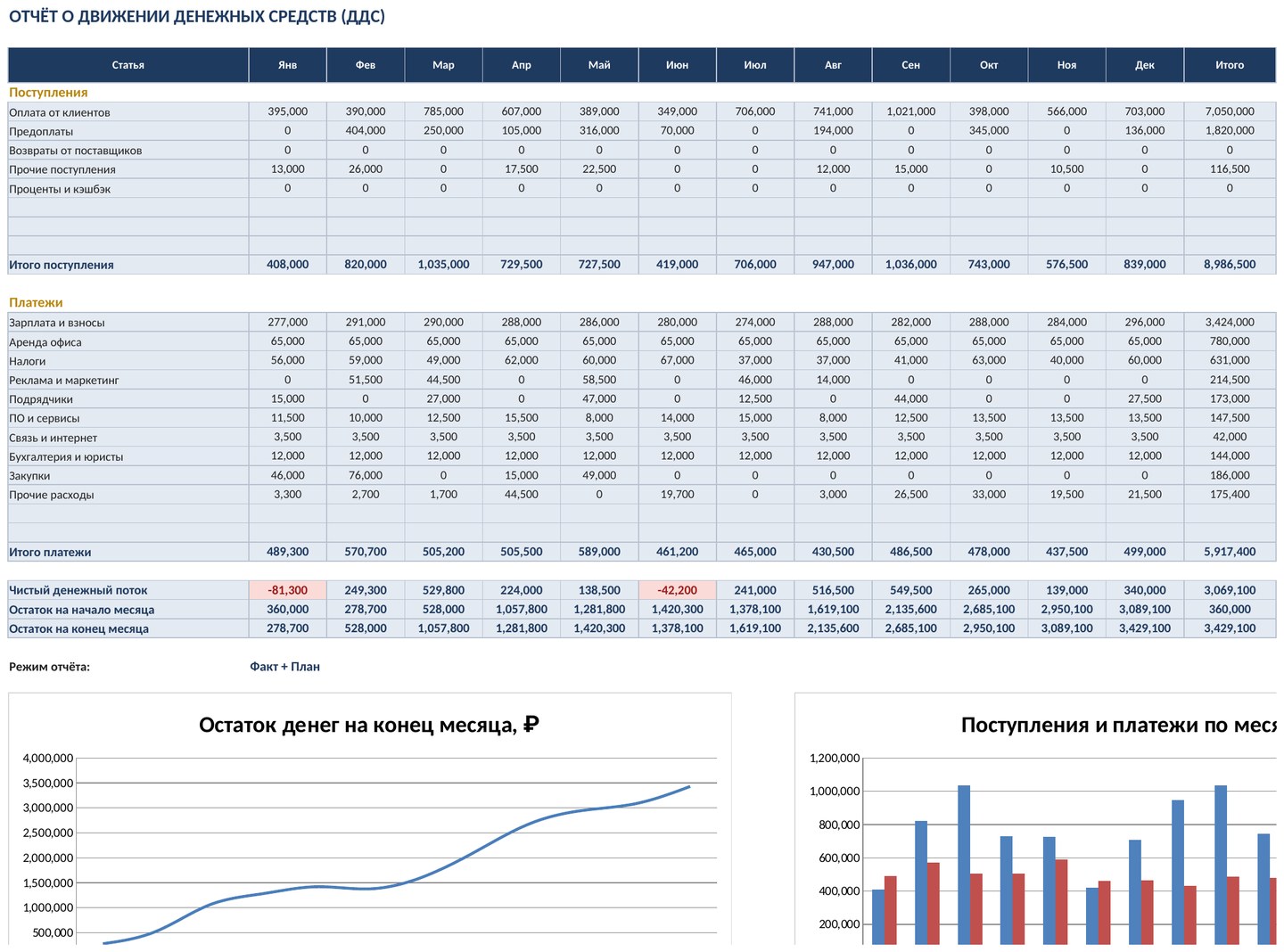Select the 'Поступления' section heading
1284x952 pixels.
[x=48, y=93]
